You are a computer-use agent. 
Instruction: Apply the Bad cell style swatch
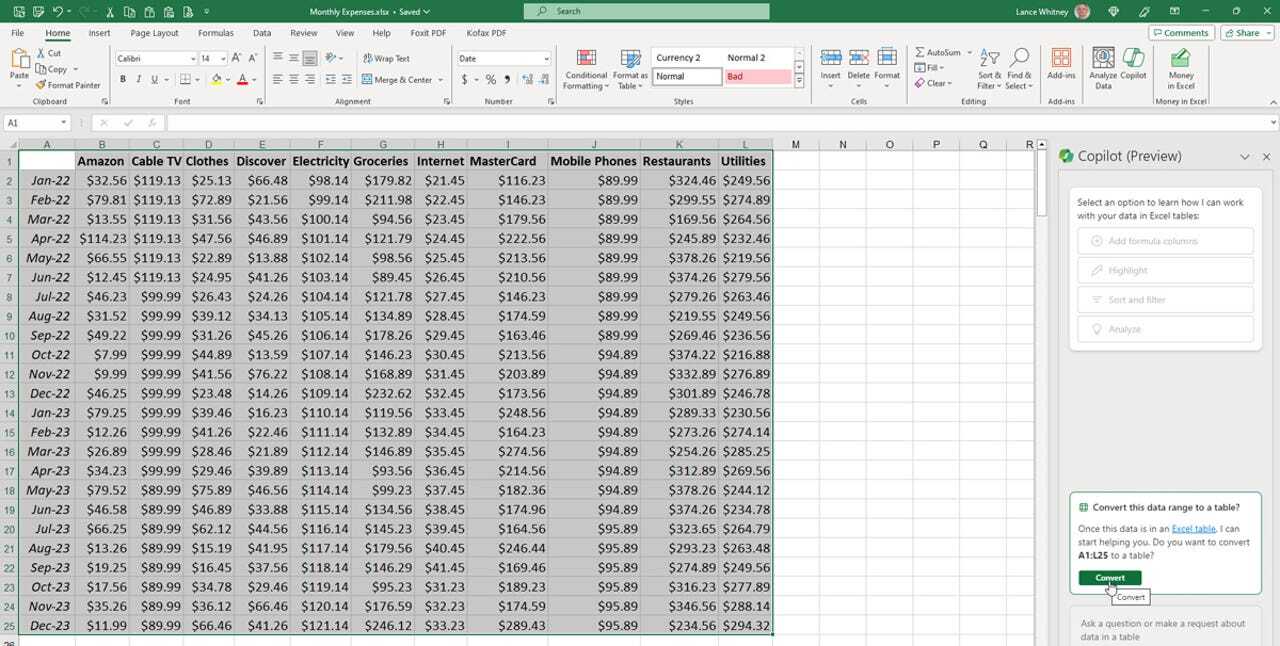click(x=757, y=76)
